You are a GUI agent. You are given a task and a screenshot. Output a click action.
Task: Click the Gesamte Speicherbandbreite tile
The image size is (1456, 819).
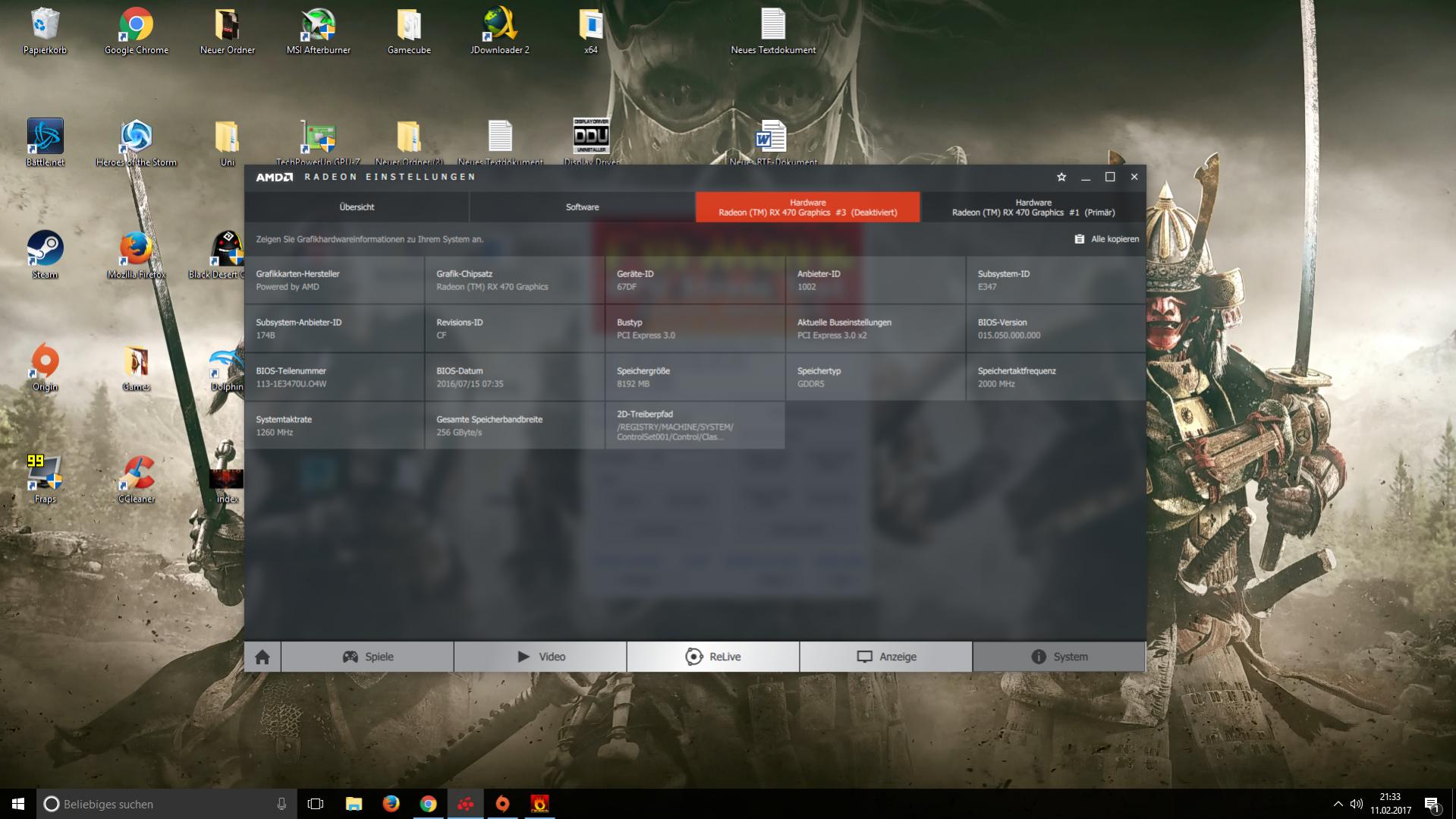pyautogui.click(x=514, y=426)
